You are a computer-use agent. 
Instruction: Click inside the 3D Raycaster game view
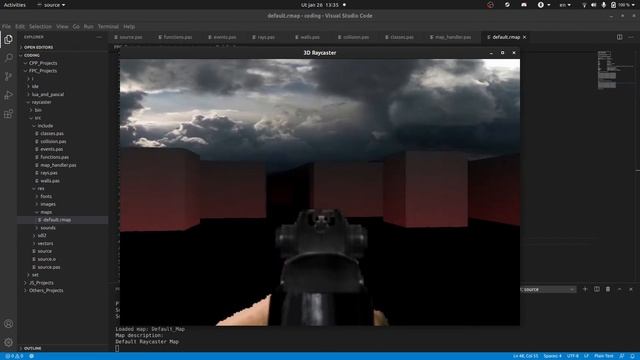(x=320, y=192)
